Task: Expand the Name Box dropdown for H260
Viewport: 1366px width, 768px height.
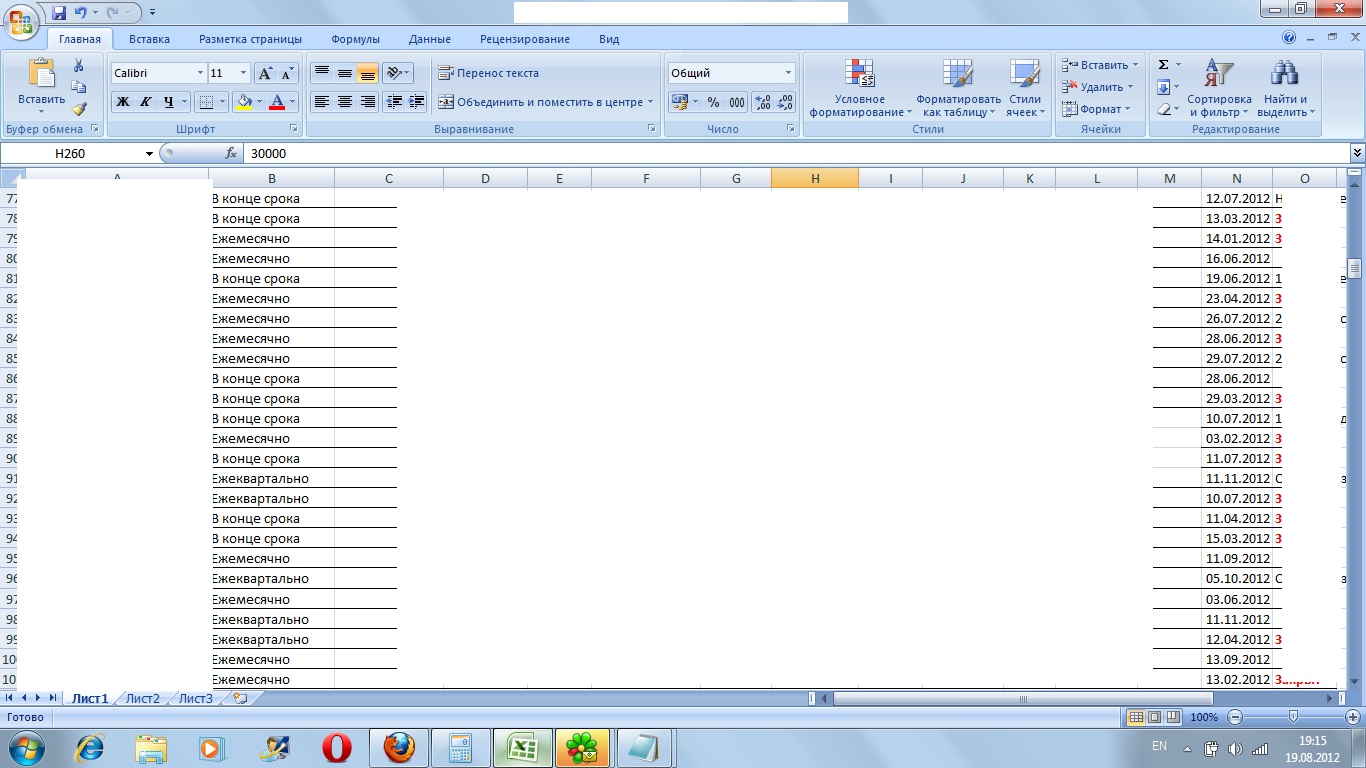Action: 150,153
